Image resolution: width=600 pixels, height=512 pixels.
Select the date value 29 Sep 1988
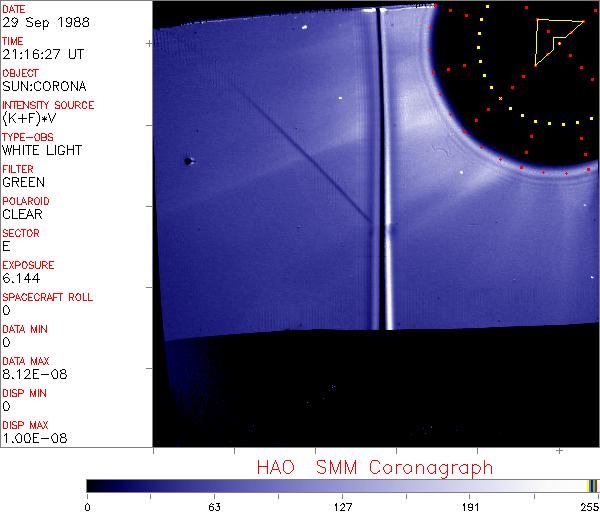point(38,22)
